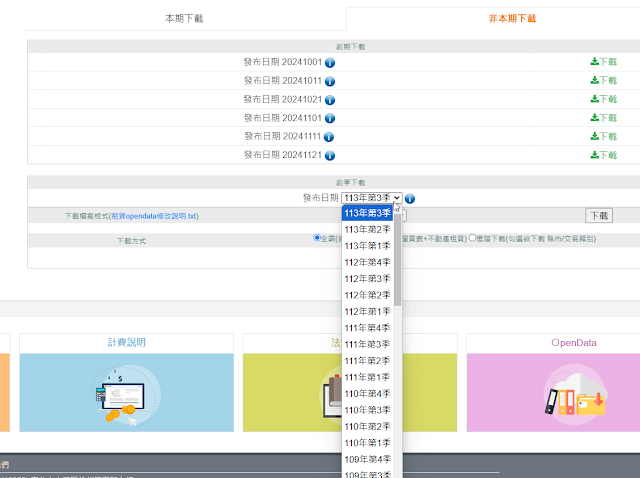Pick 110年第2季 from the list
640x478 pixels.
367,427
